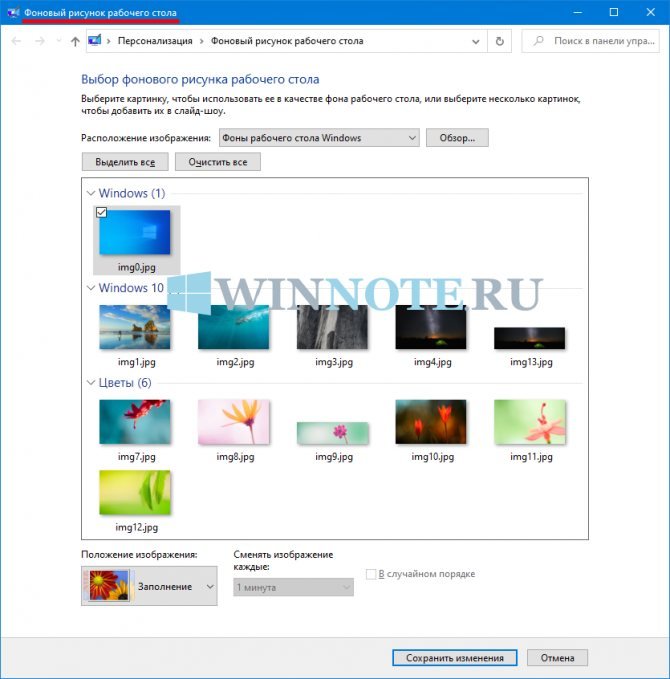Select the img8.jpg orange flower thumbnail
Viewport: 670px width, 679px height.
click(x=233, y=422)
